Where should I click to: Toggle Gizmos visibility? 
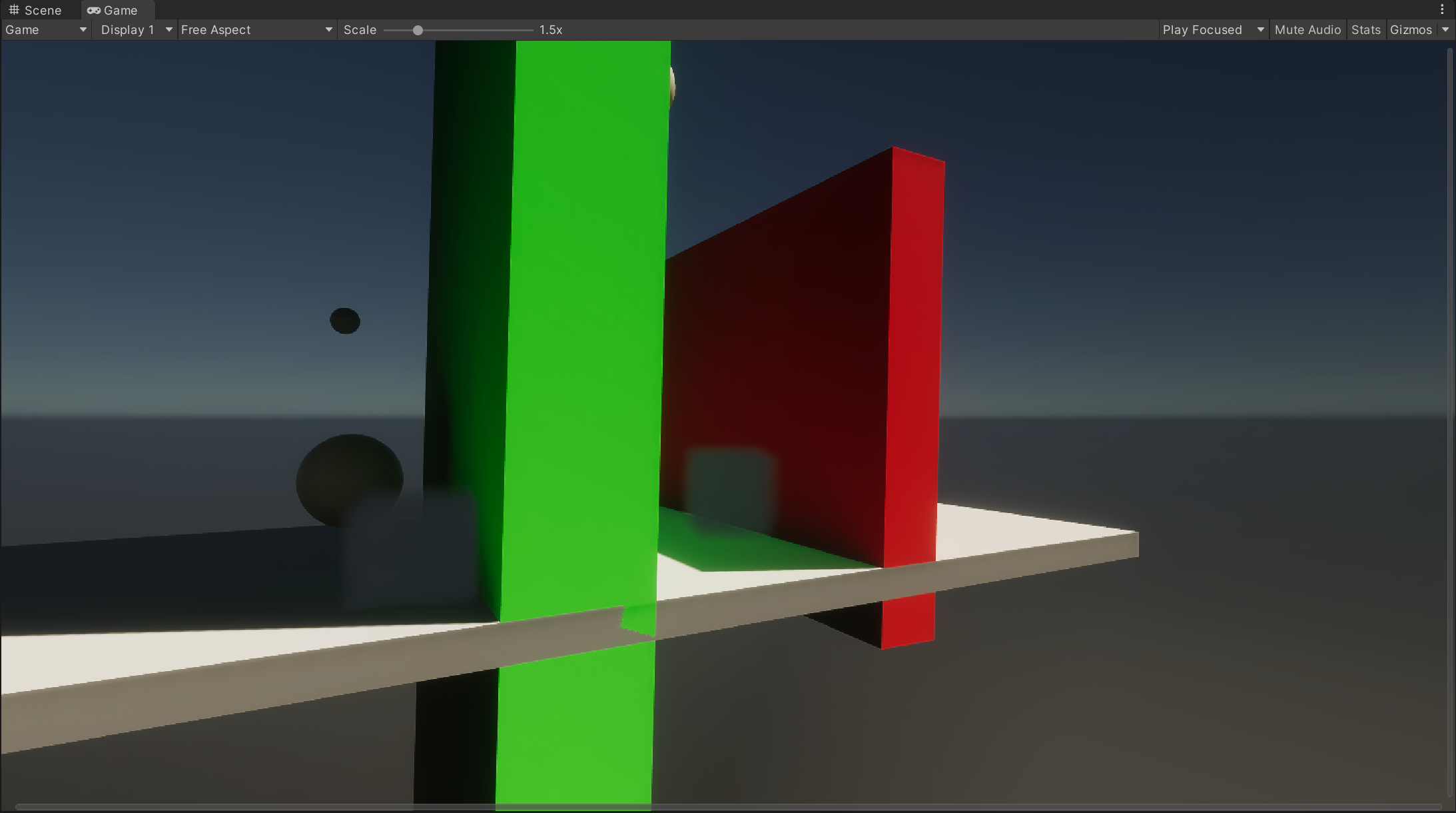pyautogui.click(x=1411, y=30)
